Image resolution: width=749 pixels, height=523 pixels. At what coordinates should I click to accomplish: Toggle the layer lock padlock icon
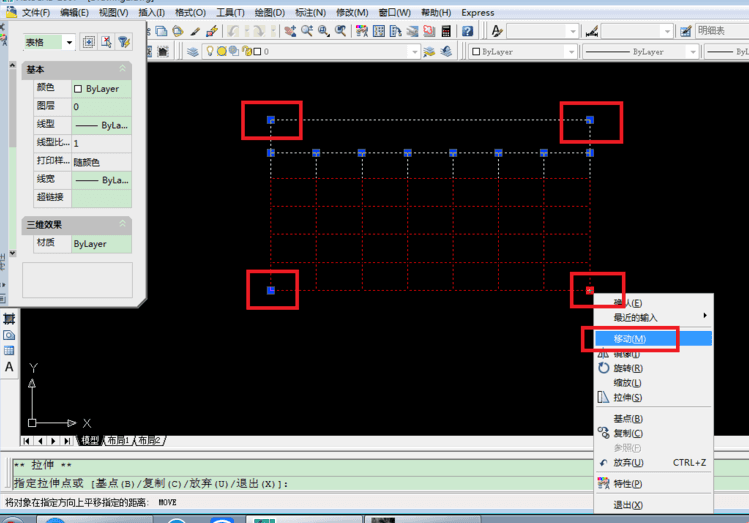(246, 51)
